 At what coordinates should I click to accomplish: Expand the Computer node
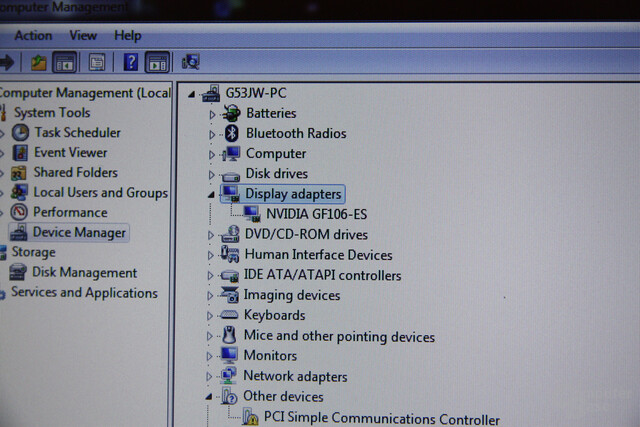(211, 155)
